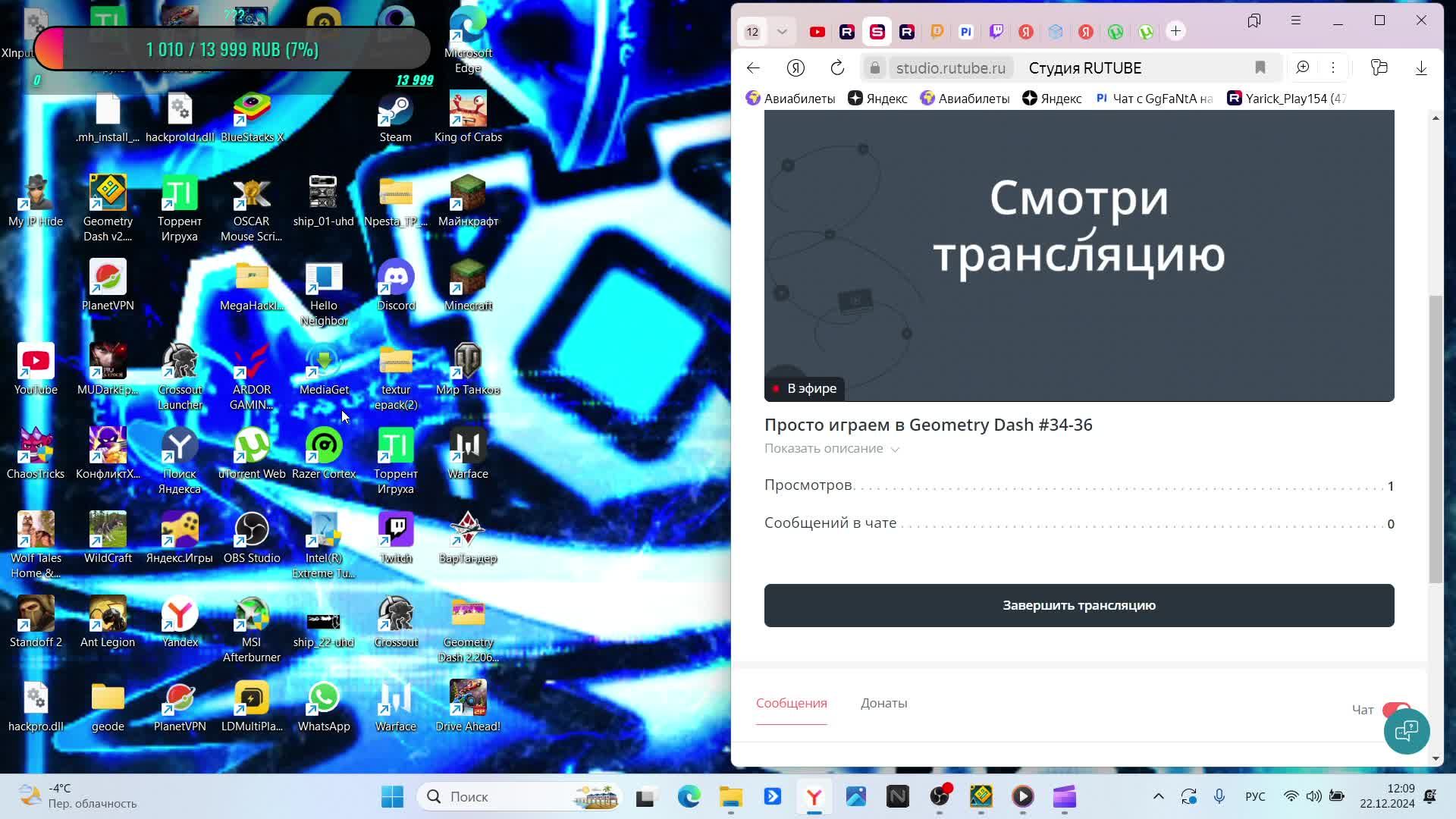Open new browser tab with plus
Viewport: 1456px width, 819px height.
(x=1175, y=31)
